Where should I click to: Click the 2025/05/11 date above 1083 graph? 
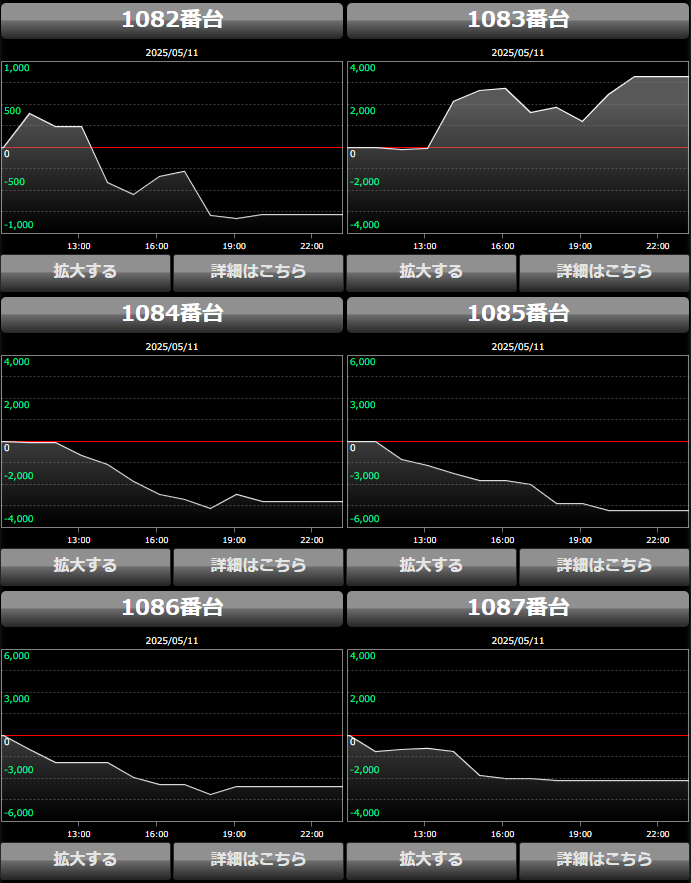(518, 52)
